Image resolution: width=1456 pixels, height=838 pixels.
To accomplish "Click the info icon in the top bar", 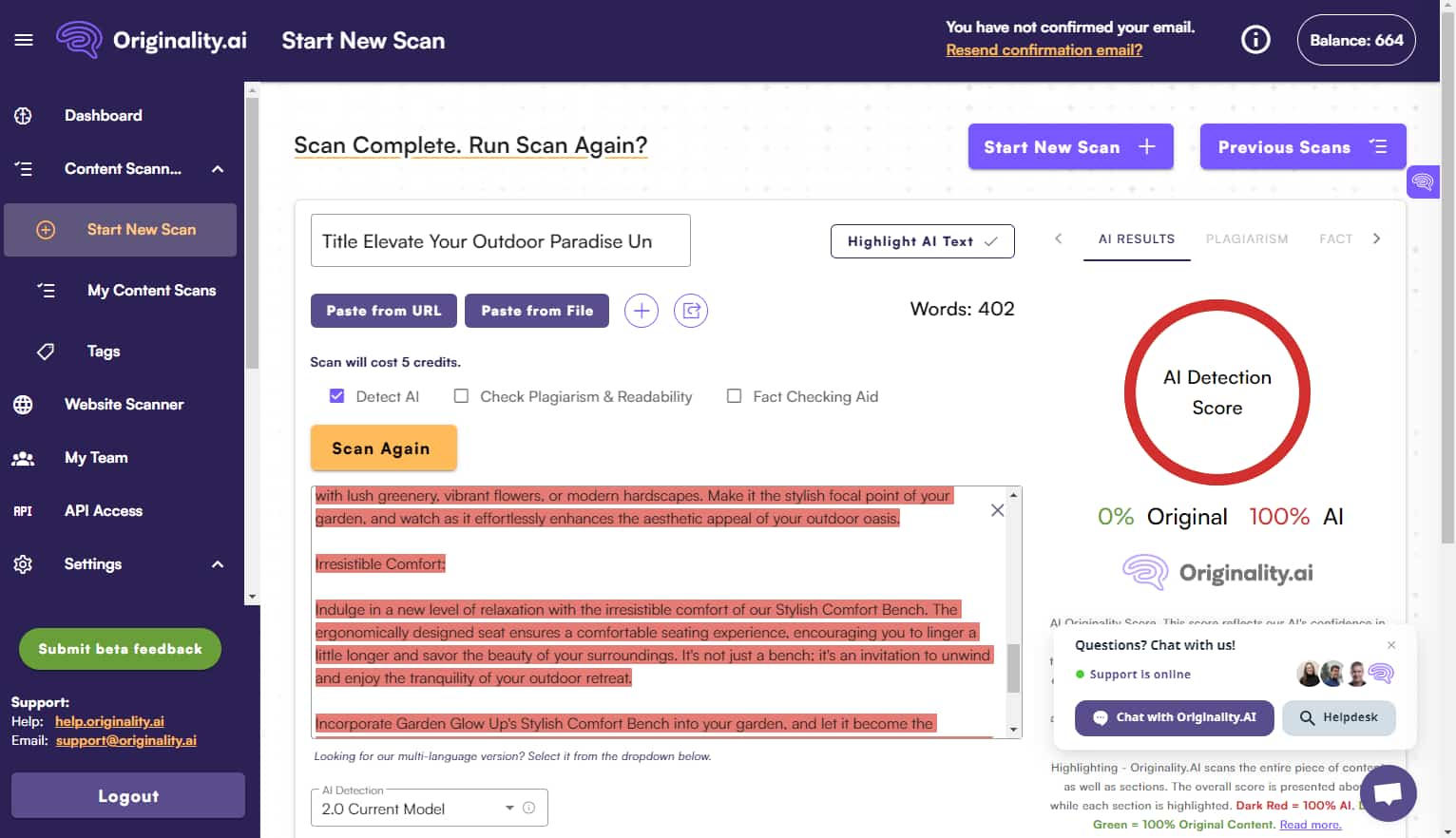I will pyautogui.click(x=1255, y=40).
